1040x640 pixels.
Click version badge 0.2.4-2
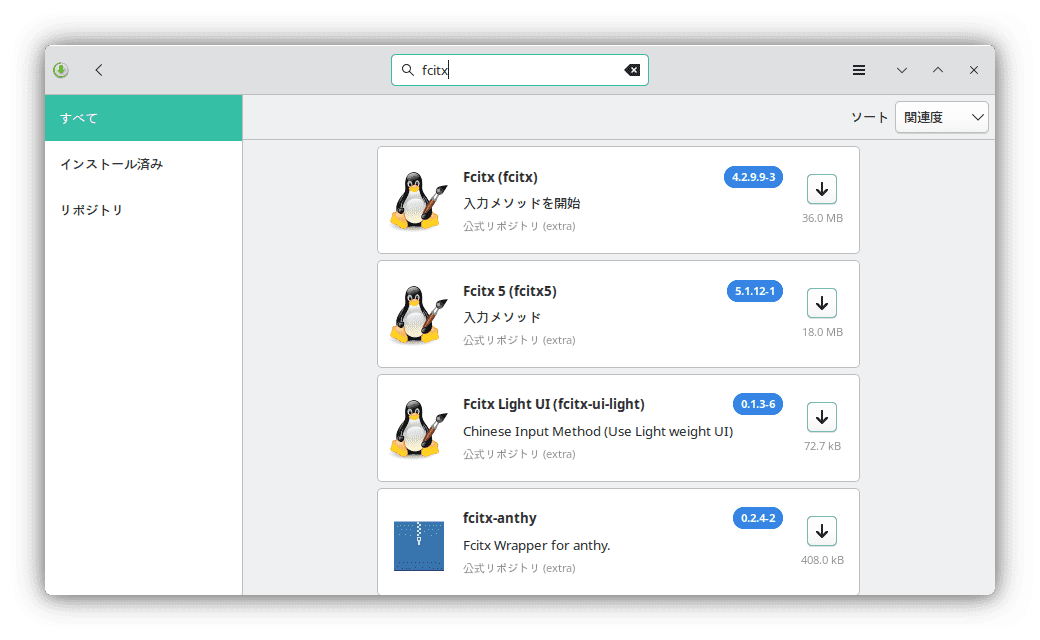(x=758, y=518)
